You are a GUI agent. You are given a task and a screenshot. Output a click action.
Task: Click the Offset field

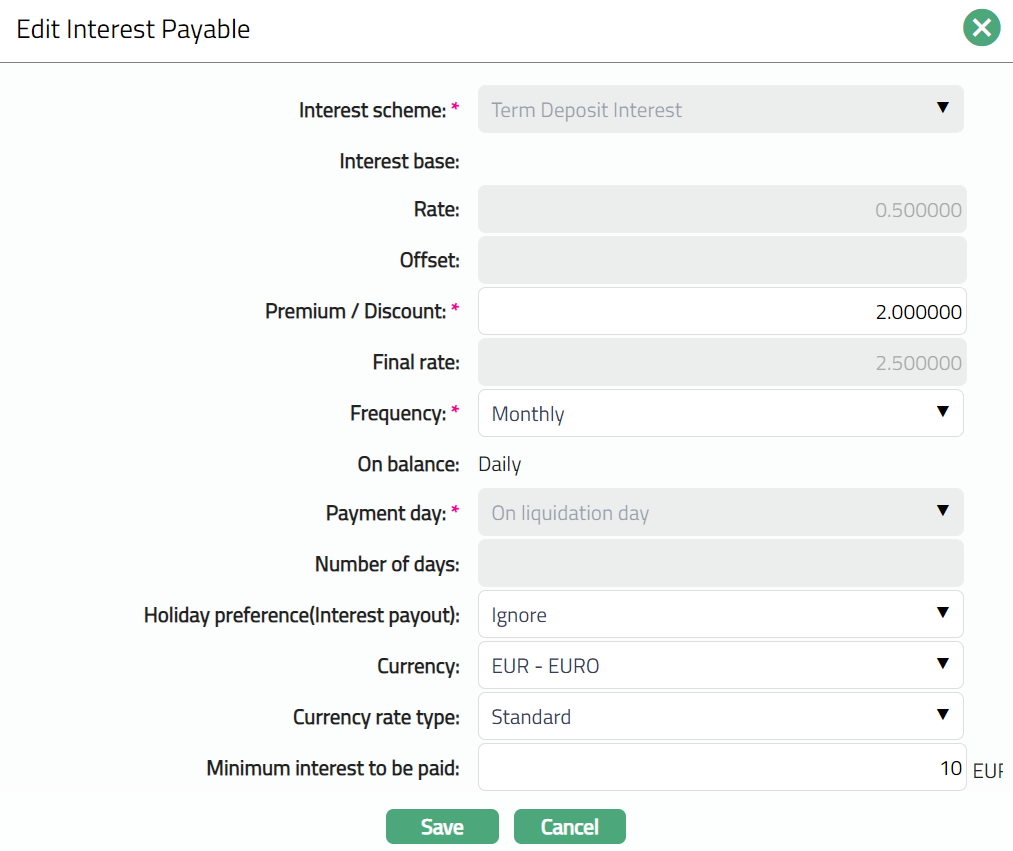point(720,260)
